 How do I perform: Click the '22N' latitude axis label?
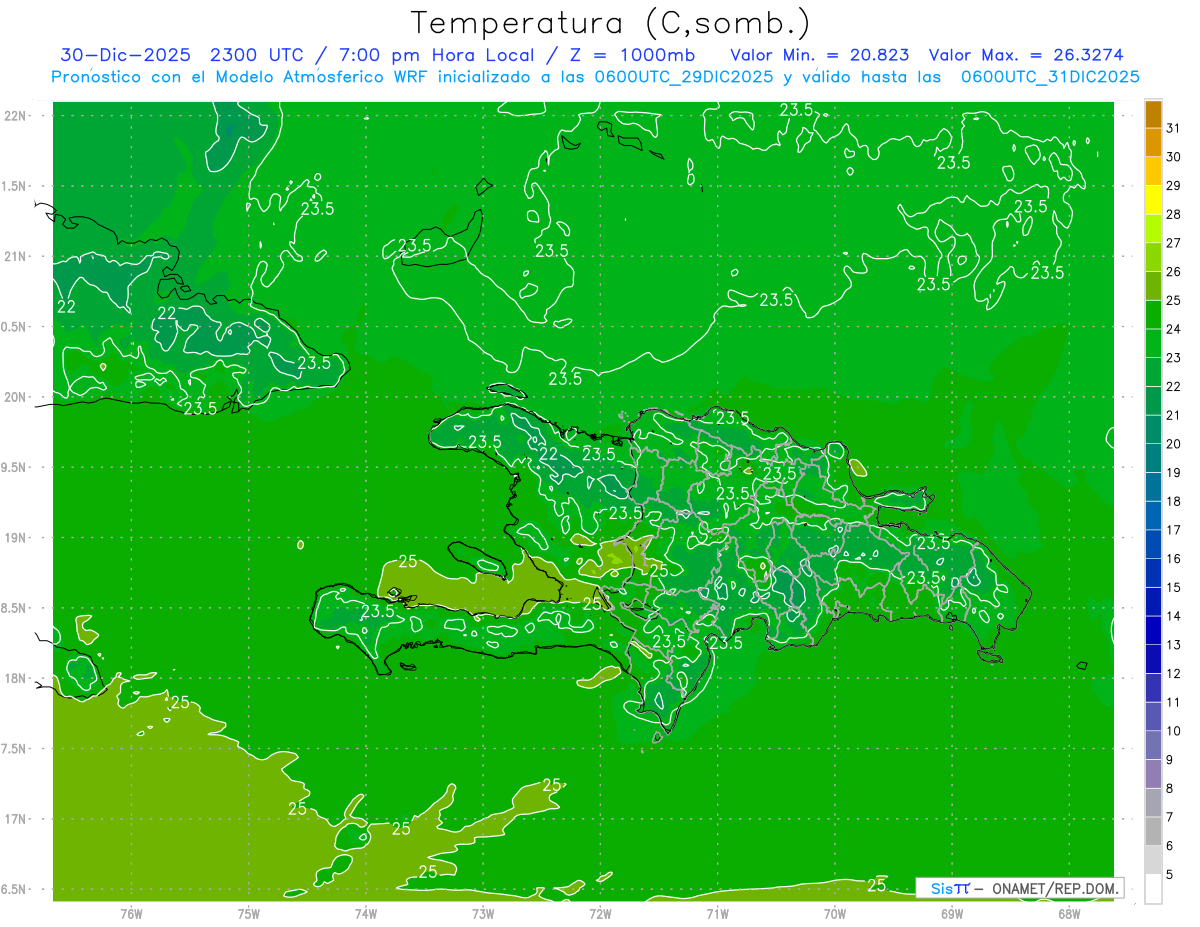15,116
